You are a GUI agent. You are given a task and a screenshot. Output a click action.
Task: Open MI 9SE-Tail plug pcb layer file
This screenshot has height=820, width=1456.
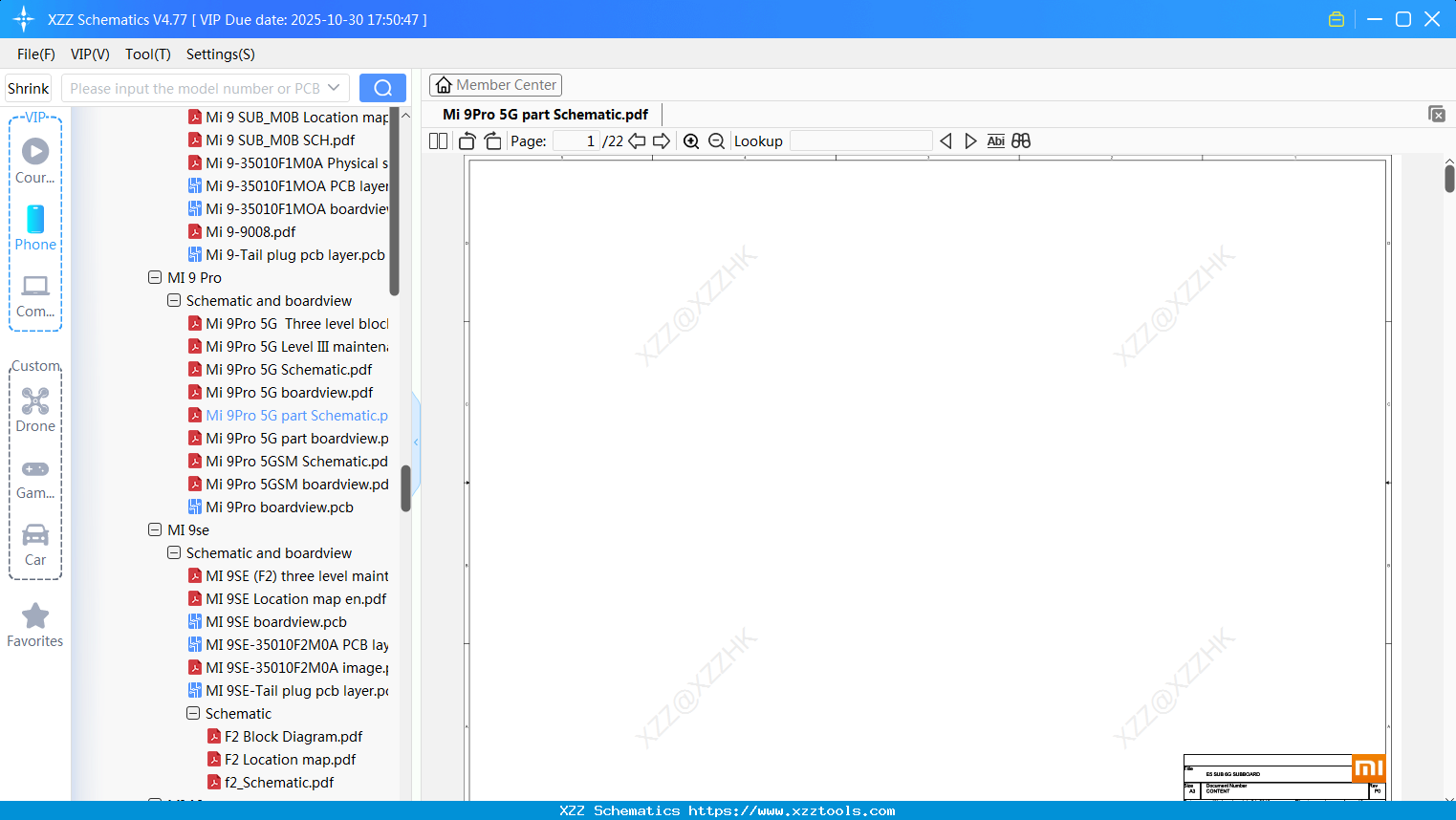[x=288, y=691]
